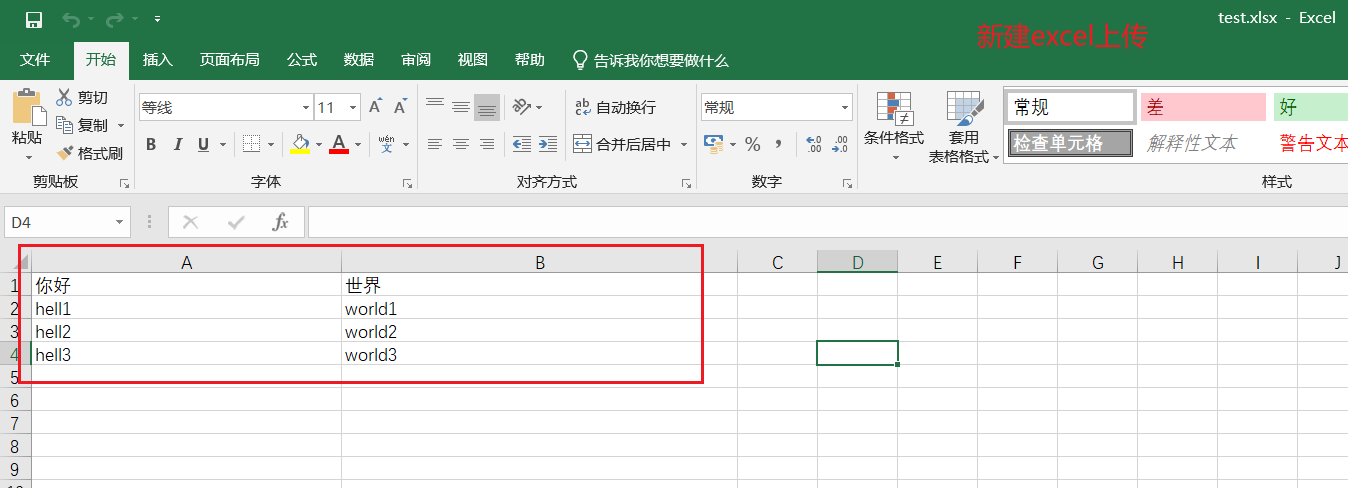The width and height of the screenshot is (1348, 488).
Task: Open the font name dropdown (等线)
Action: [306, 107]
